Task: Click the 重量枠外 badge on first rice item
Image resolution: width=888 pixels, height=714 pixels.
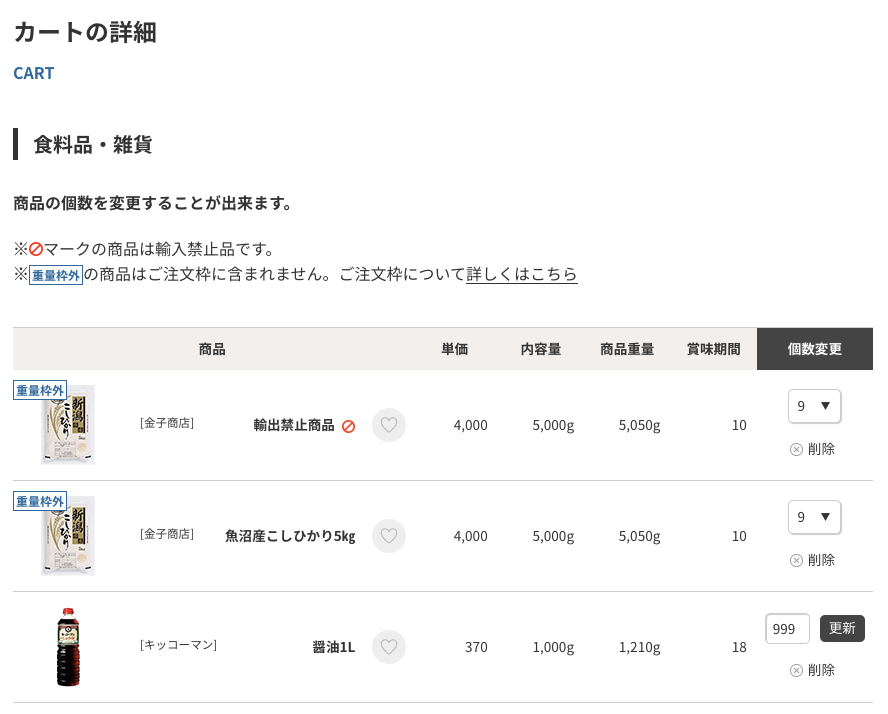Action: click(40, 390)
